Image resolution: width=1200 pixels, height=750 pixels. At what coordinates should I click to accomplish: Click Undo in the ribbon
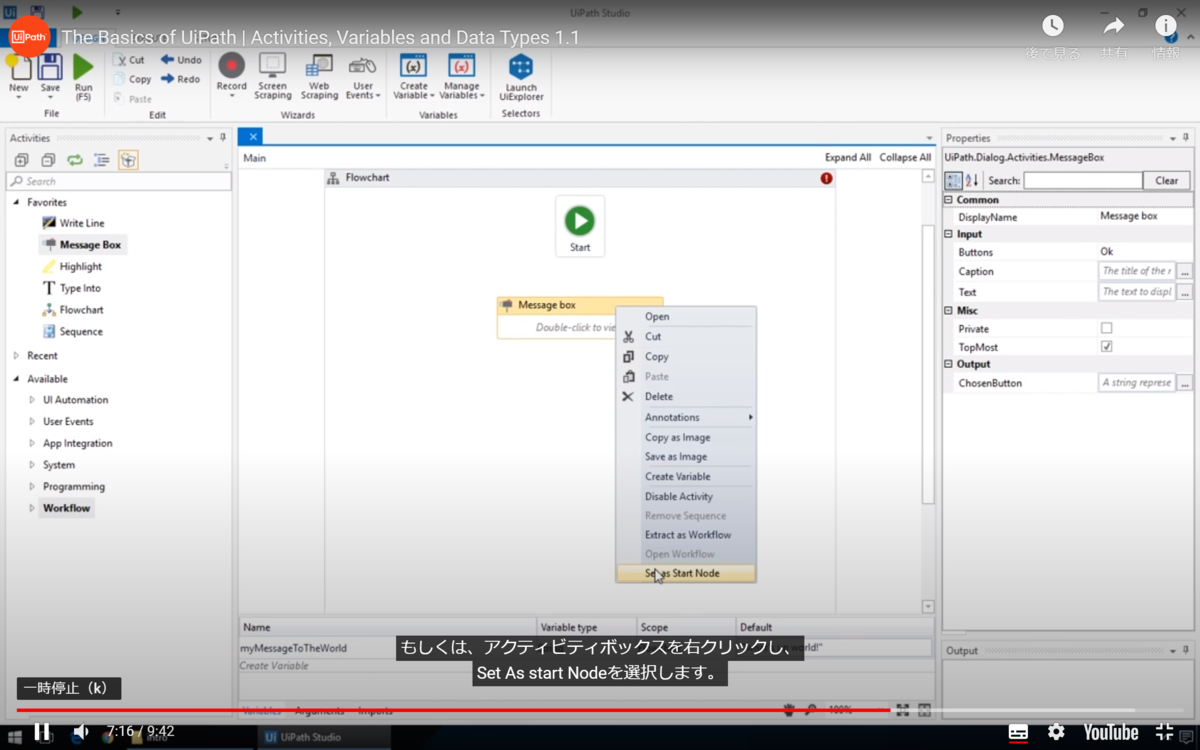click(181, 60)
